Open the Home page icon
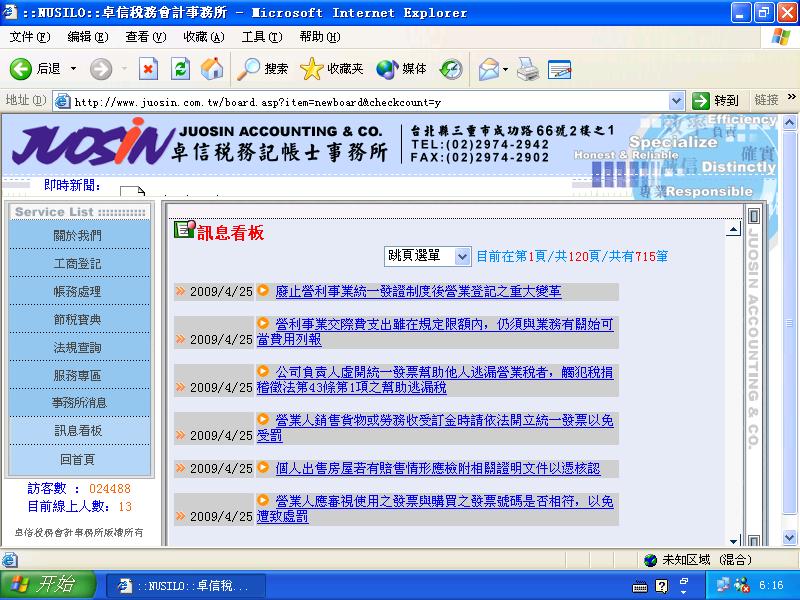 pos(212,68)
